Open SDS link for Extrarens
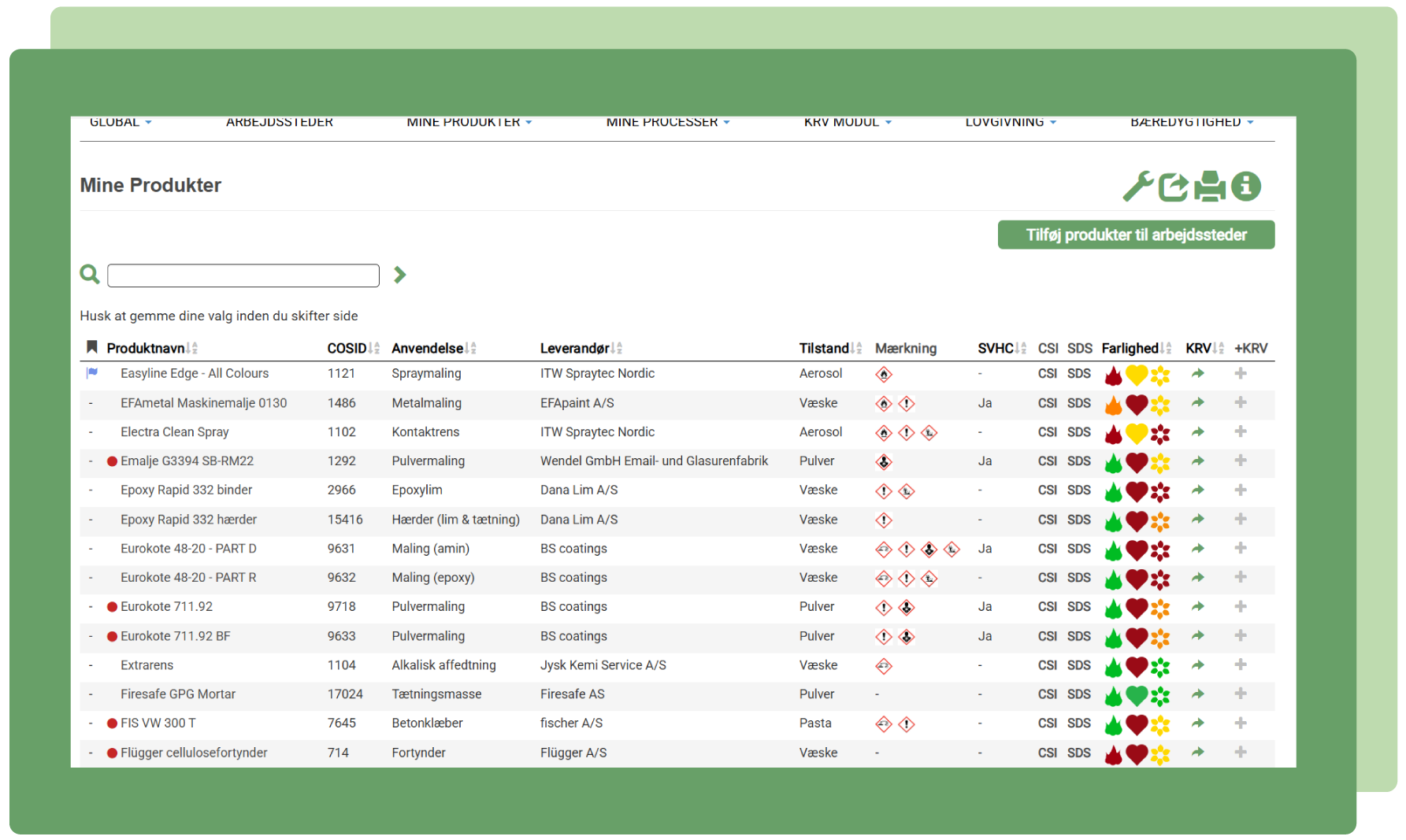Image resolution: width=1406 pixels, height=840 pixels. pyautogui.click(x=1078, y=665)
